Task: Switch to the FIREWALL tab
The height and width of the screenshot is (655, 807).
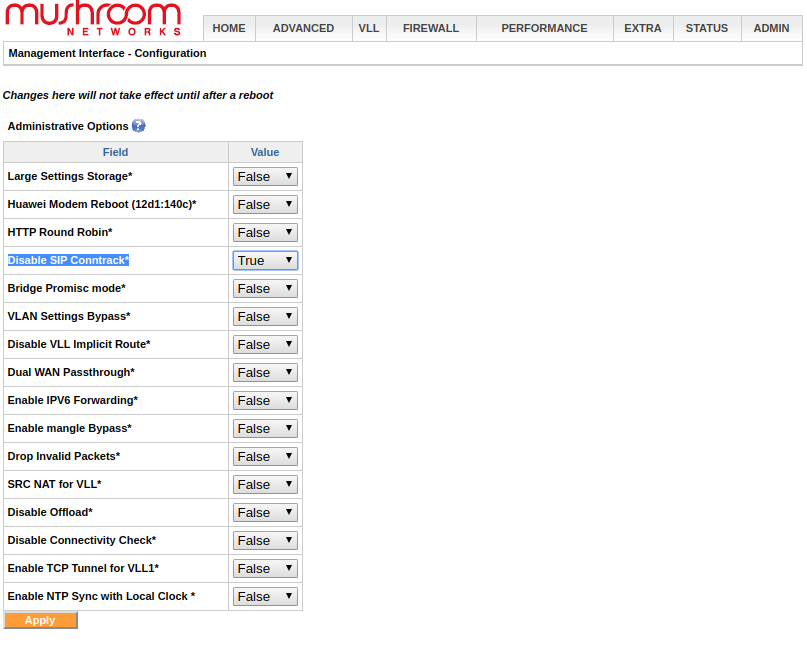Action: click(x=431, y=28)
